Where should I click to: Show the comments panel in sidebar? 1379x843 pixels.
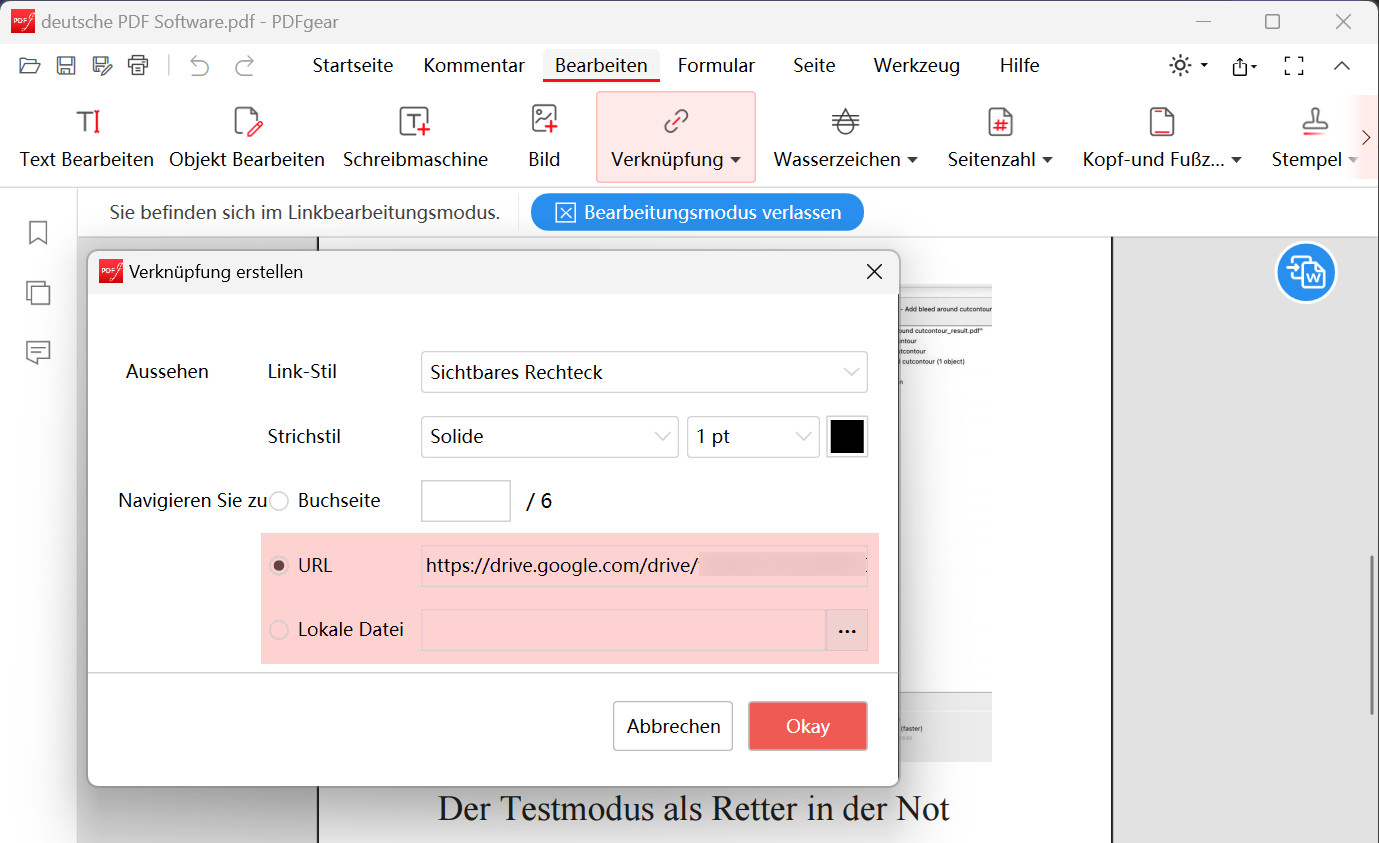(38, 352)
